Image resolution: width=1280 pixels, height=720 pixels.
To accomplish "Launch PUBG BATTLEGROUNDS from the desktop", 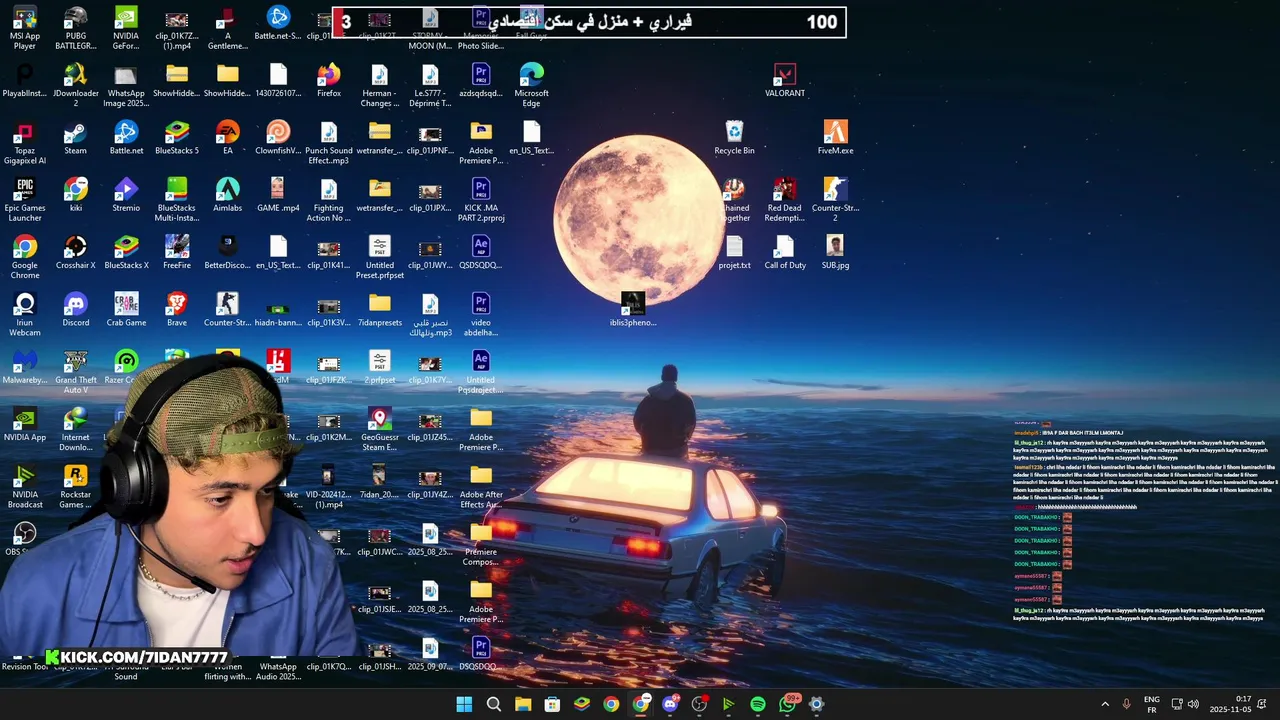I will tap(75, 28).
